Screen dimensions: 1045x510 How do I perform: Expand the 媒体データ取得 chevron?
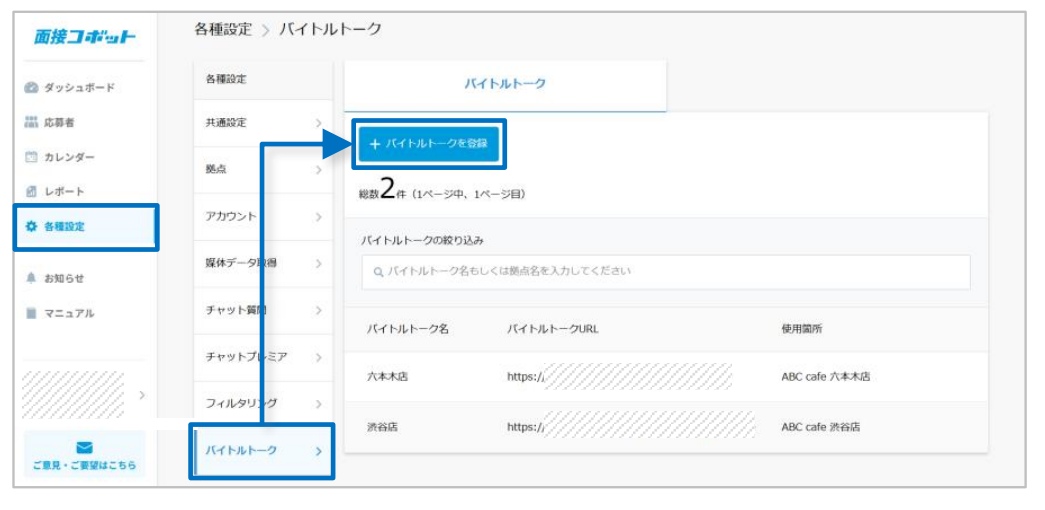[x=318, y=263]
